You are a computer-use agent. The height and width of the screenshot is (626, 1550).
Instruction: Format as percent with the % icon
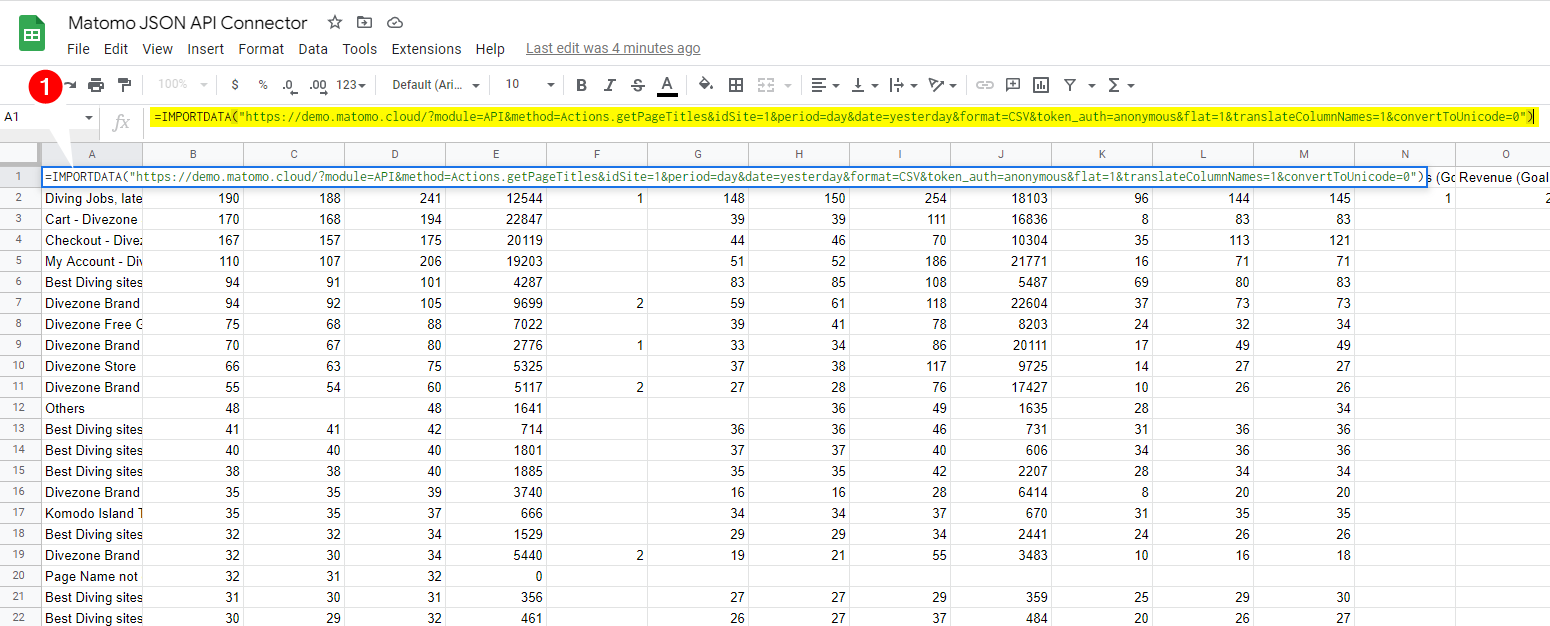[x=263, y=85]
